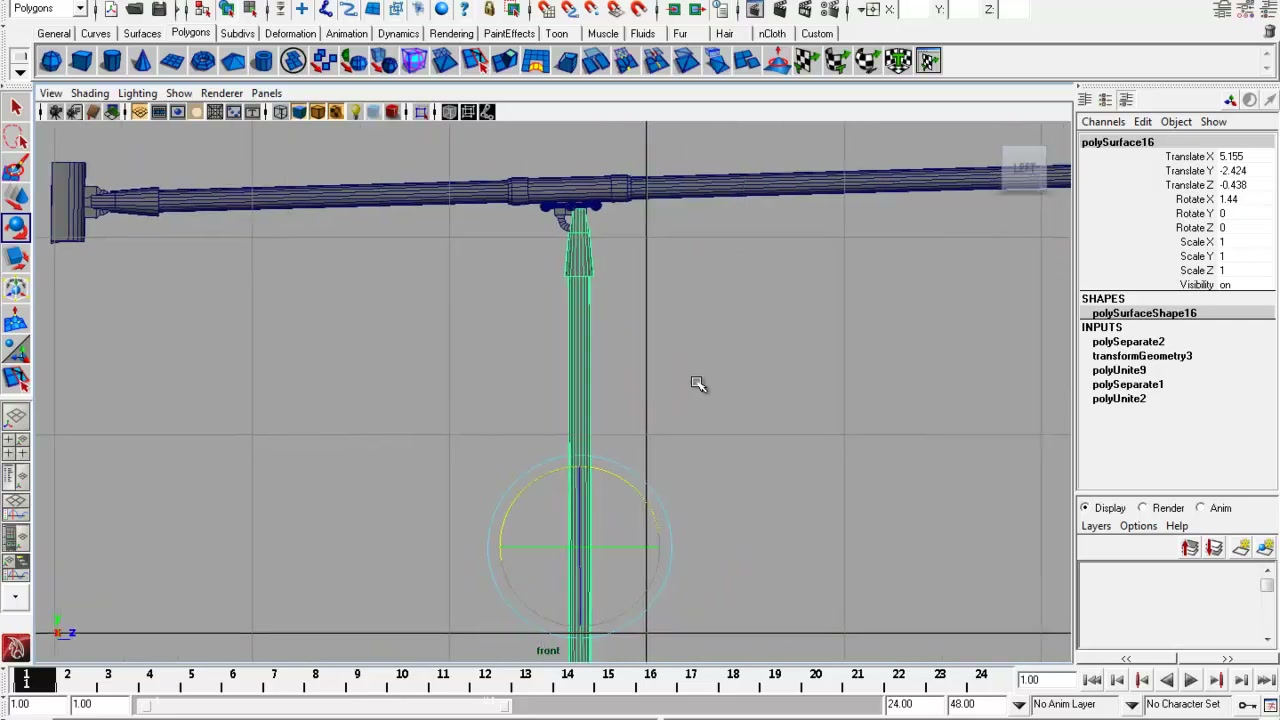Create a polygon cube from the shelf

[81, 62]
